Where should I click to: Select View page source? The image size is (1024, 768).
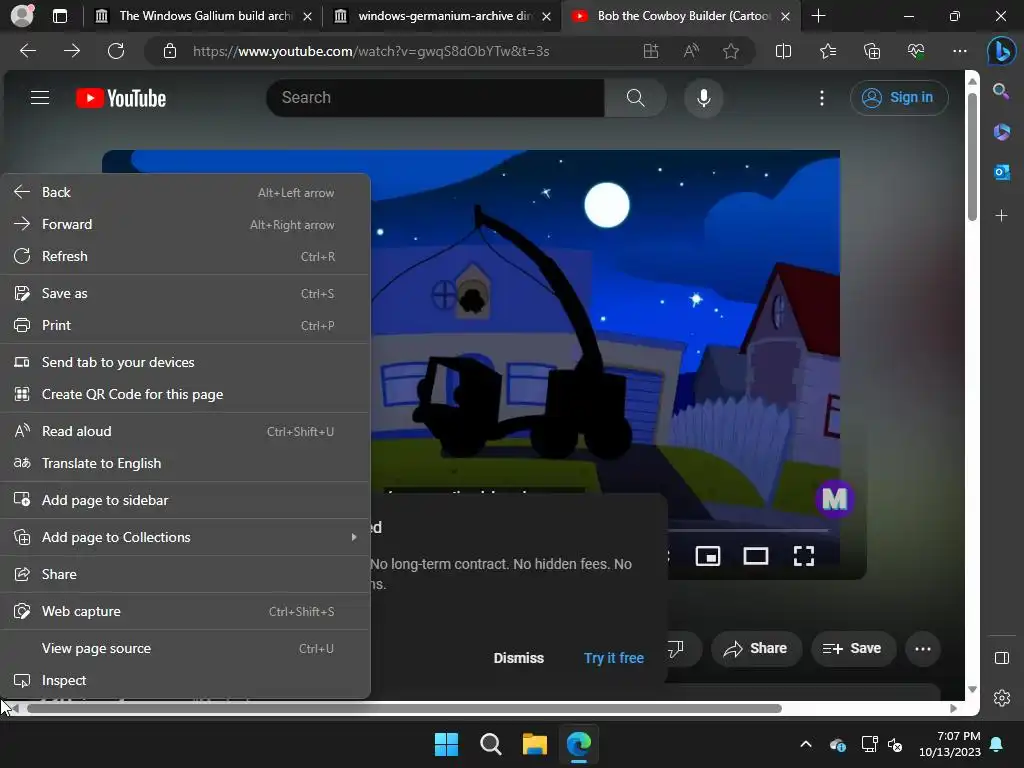coord(185,648)
